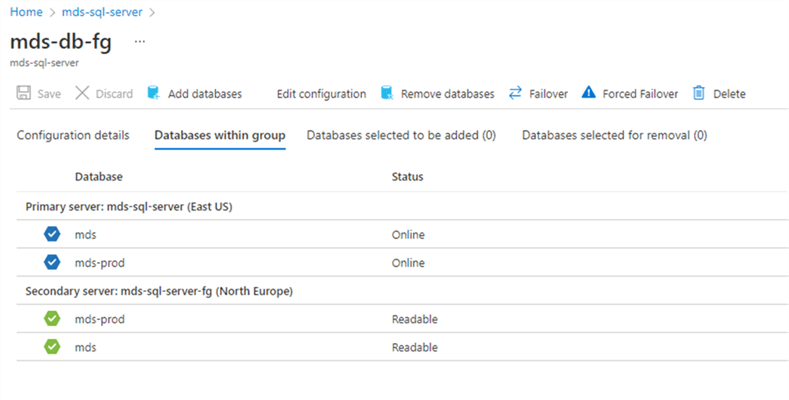Image resolution: width=789 pixels, height=400 pixels.
Task: Select Primary server mds-sql-server (East US) row
Action: 403,207
